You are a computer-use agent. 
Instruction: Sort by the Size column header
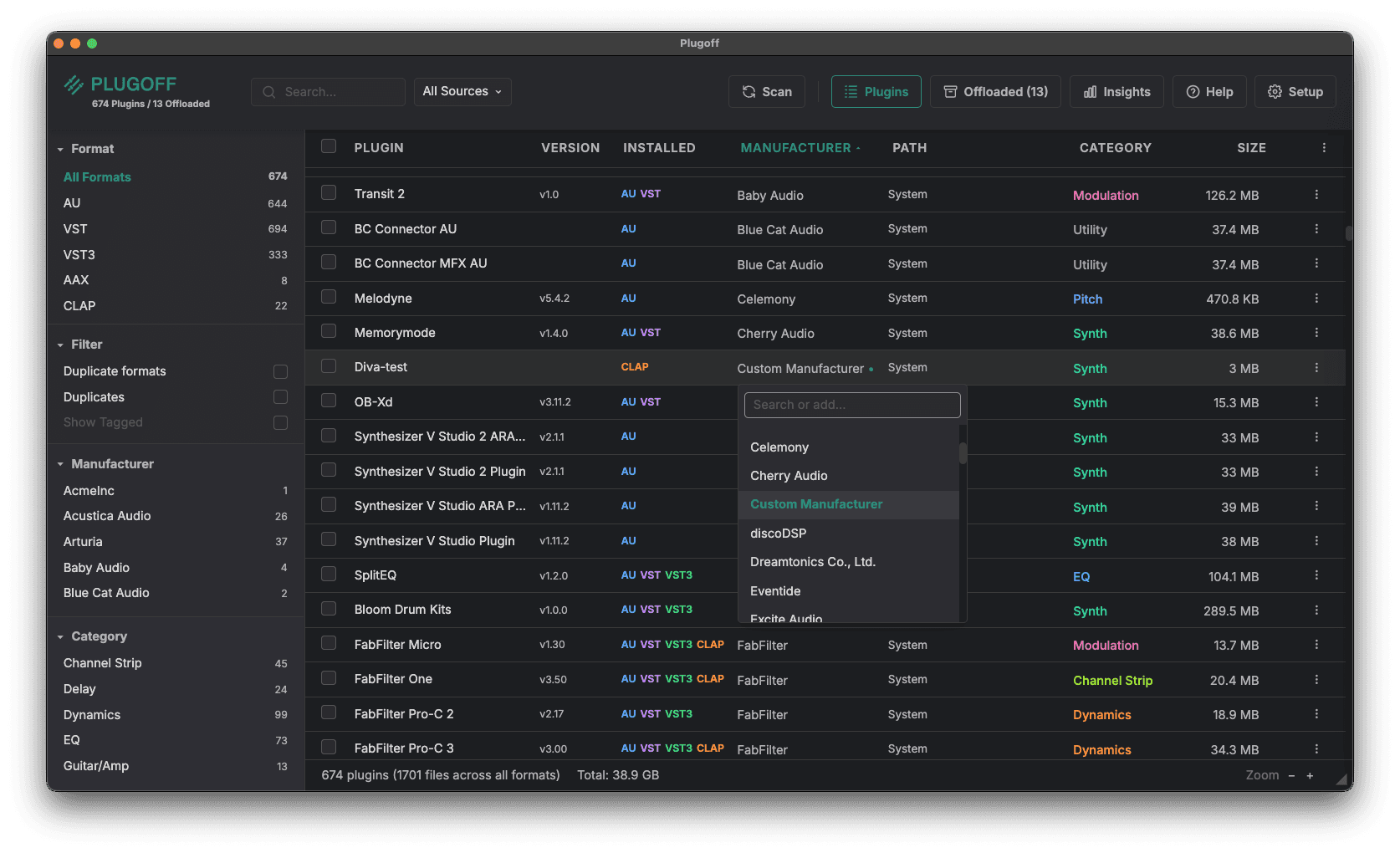tap(1251, 148)
